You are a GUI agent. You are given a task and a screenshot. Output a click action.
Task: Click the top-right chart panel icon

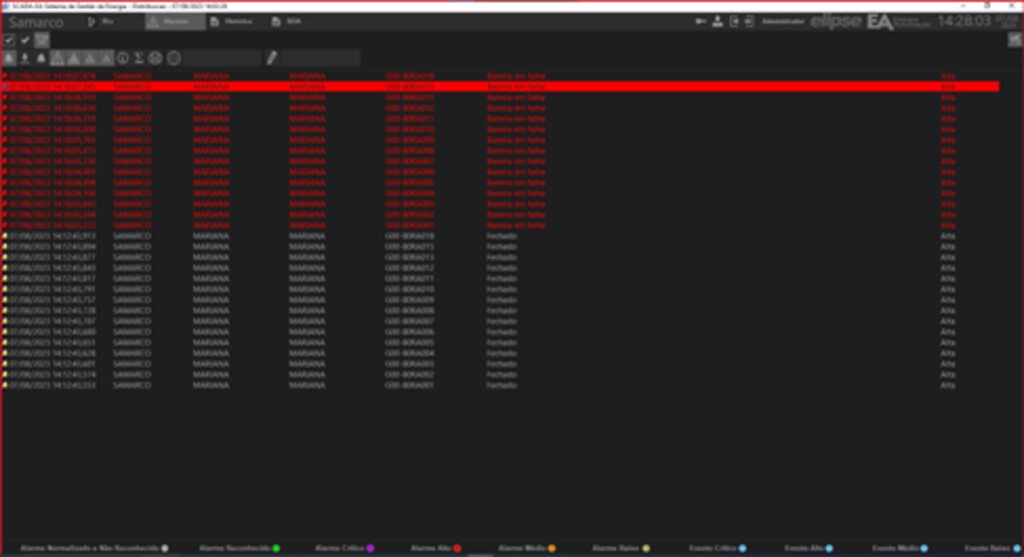point(1014,40)
